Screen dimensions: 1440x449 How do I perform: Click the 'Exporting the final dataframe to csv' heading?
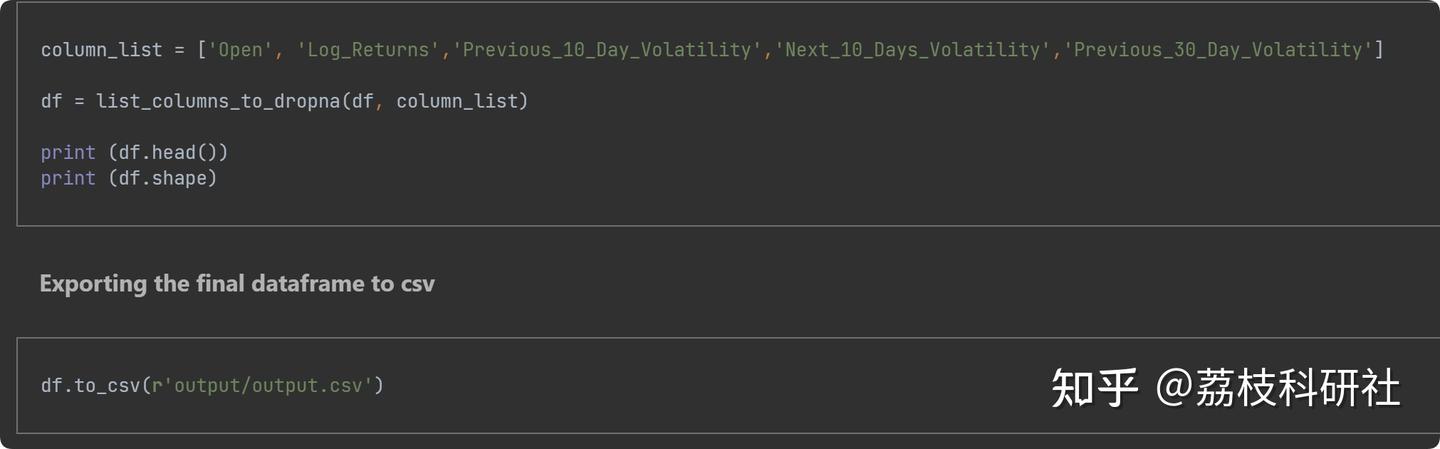pos(237,284)
